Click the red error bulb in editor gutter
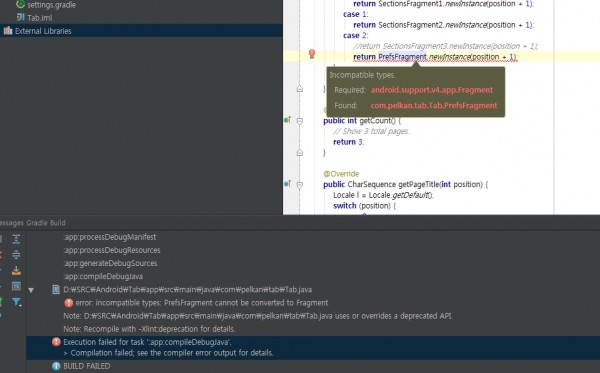This screenshot has width=600, height=373. click(x=312, y=54)
